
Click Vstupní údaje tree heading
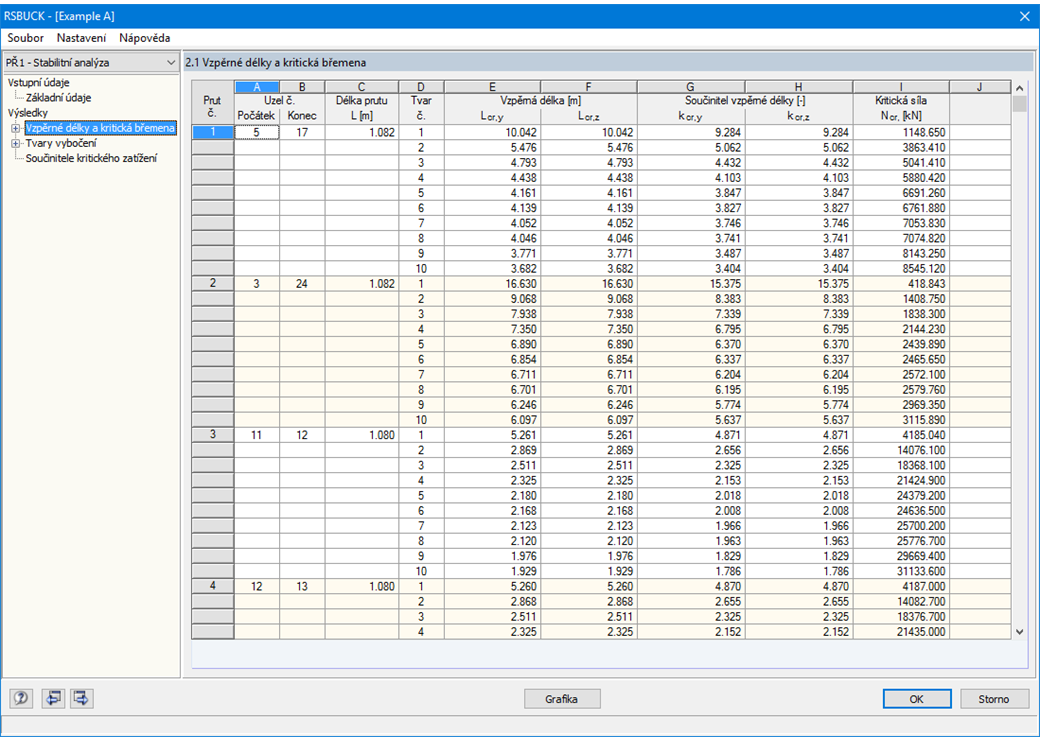(x=38, y=83)
